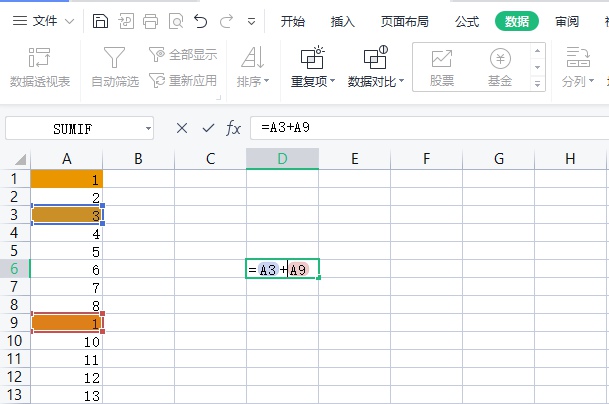Click the filter group dialog launcher

click(x=219, y=97)
